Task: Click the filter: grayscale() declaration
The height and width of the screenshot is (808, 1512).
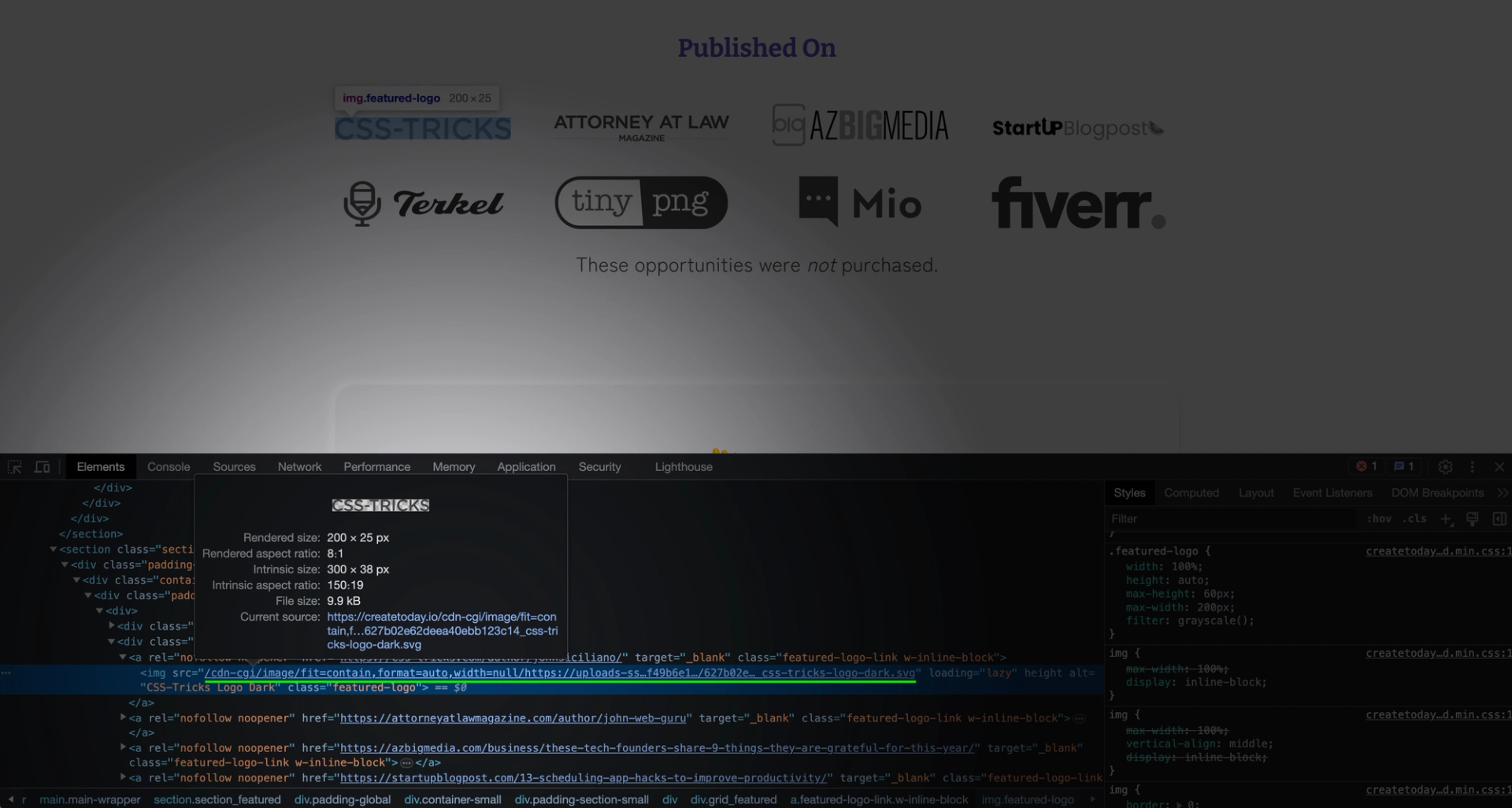Action: click(1189, 621)
